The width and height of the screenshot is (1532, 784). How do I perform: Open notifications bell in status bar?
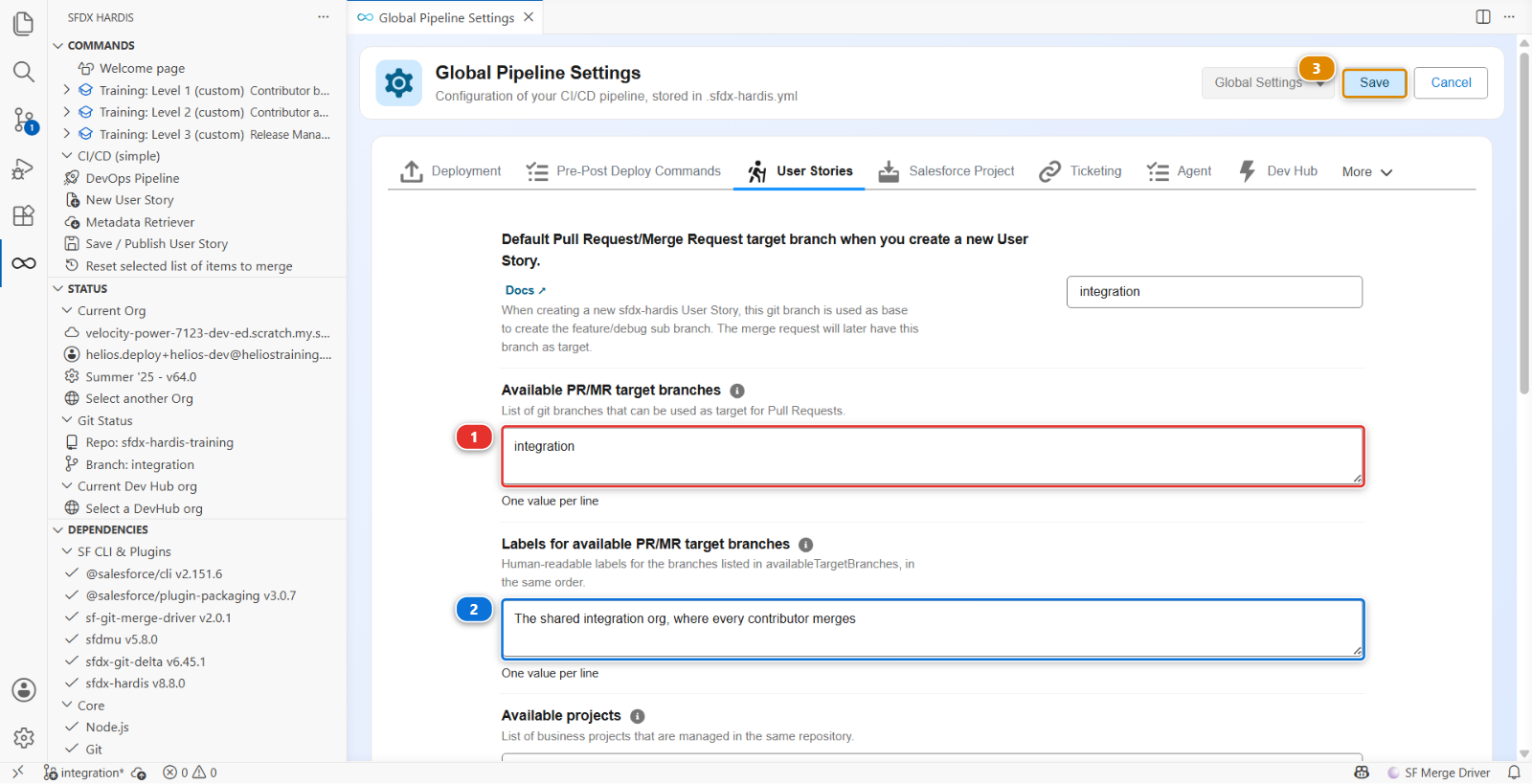(1514, 773)
